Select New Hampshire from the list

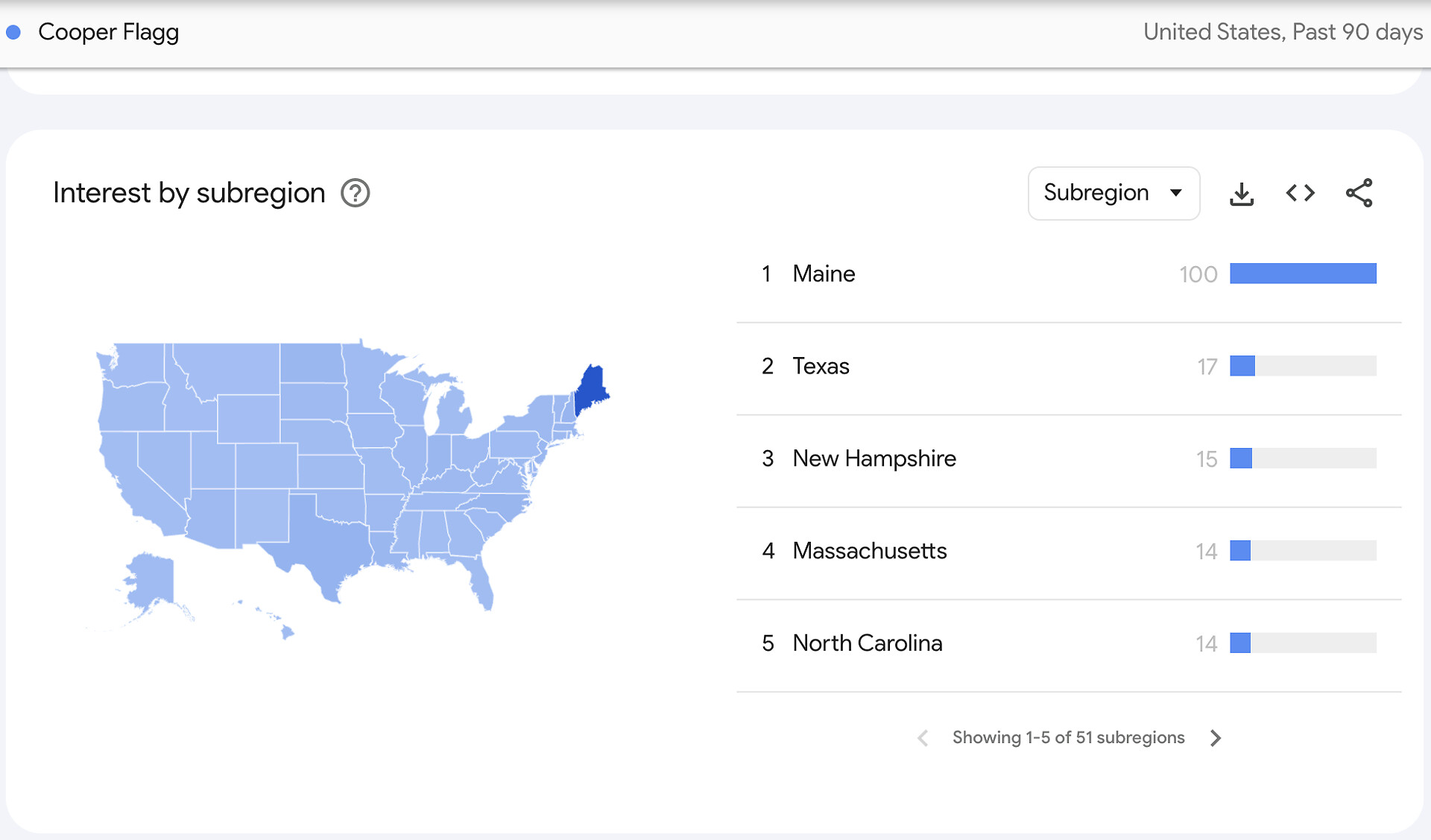874,459
